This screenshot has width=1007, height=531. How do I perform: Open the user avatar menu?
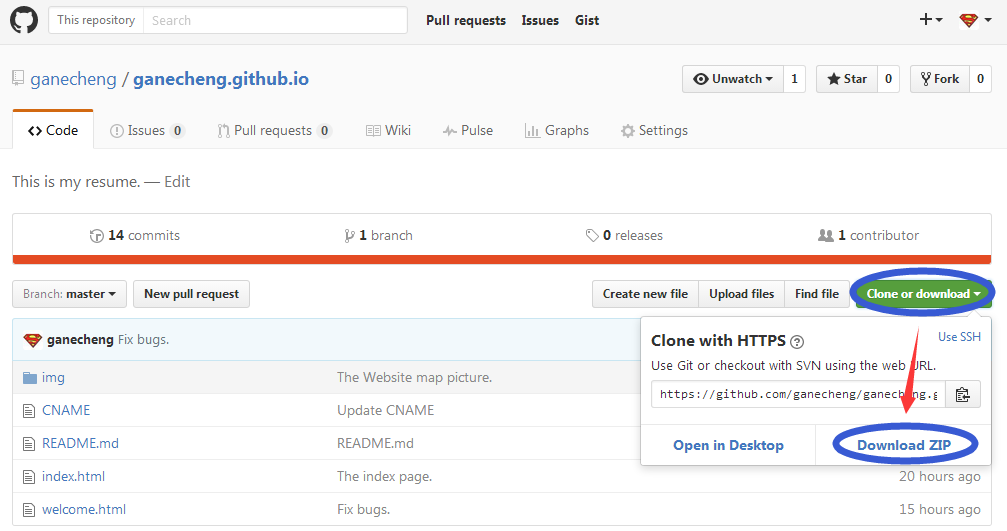pyautogui.click(x=975, y=20)
